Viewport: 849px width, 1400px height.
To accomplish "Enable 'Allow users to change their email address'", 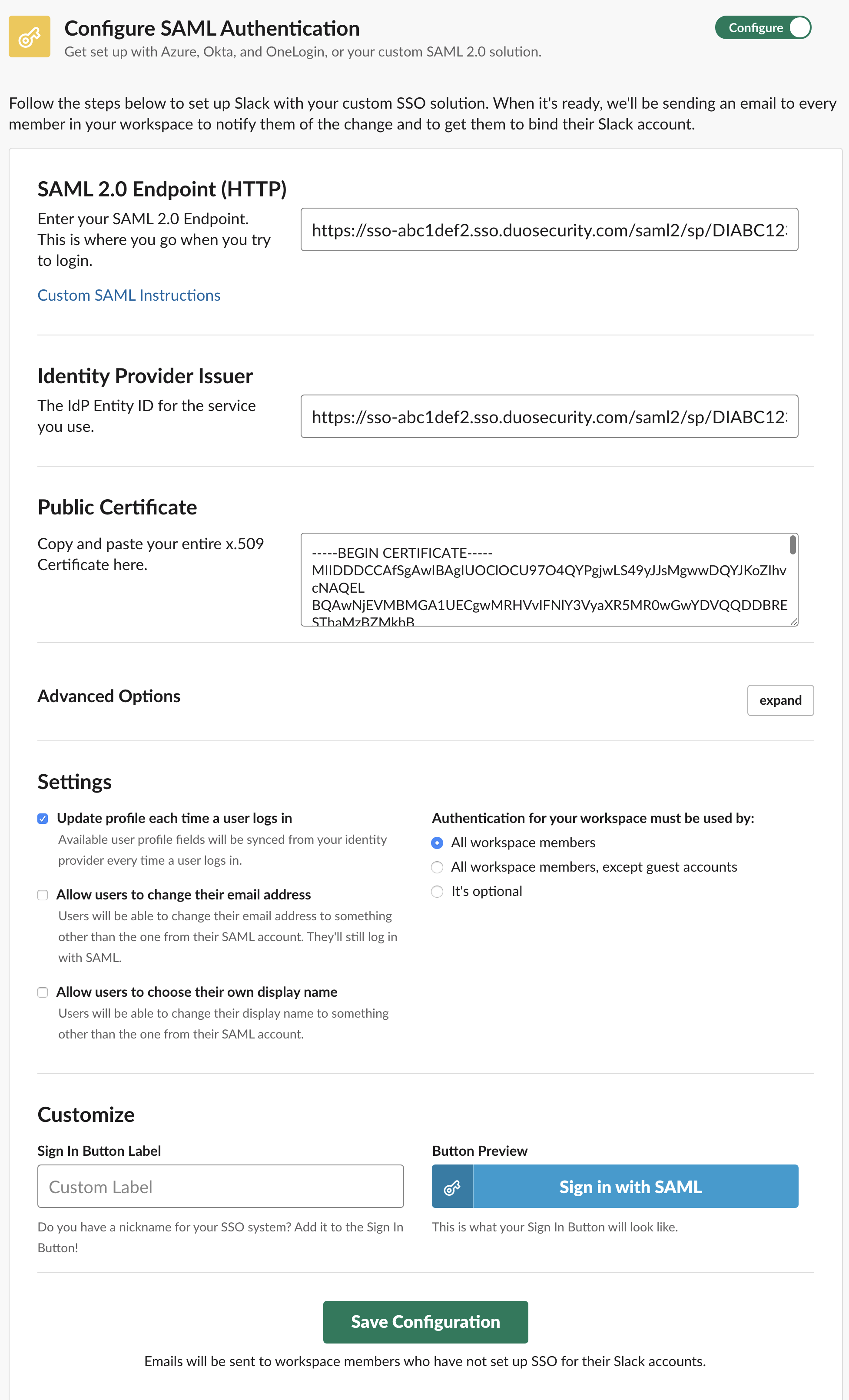I will (43, 895).
